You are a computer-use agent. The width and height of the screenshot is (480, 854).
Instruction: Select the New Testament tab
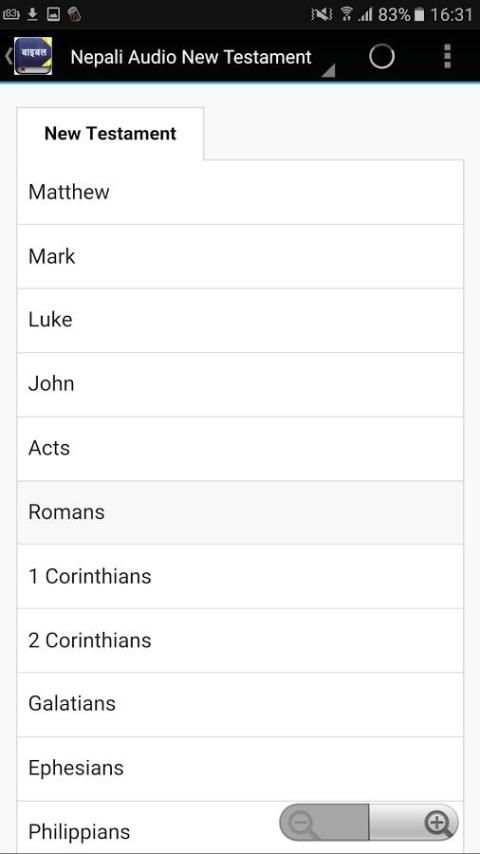coord(111,133)
